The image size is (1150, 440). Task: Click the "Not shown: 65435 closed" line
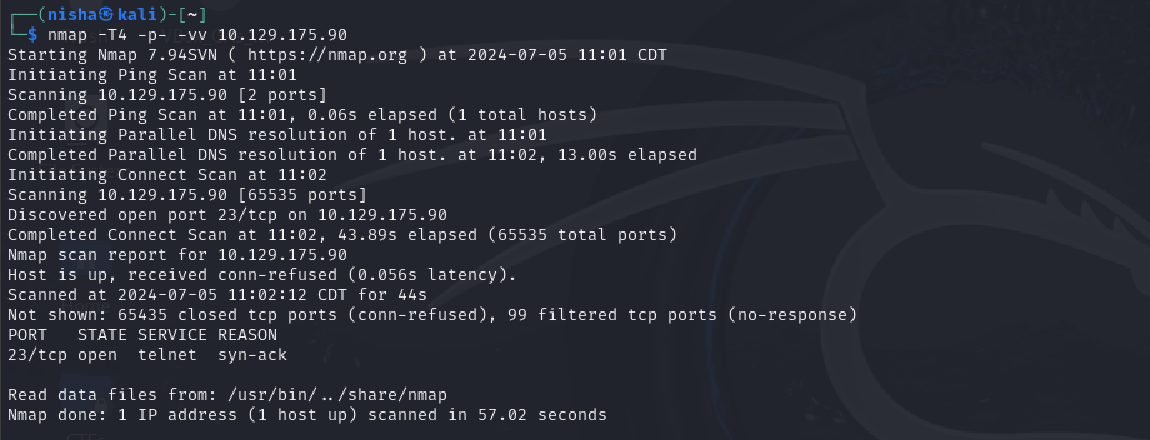432,314
